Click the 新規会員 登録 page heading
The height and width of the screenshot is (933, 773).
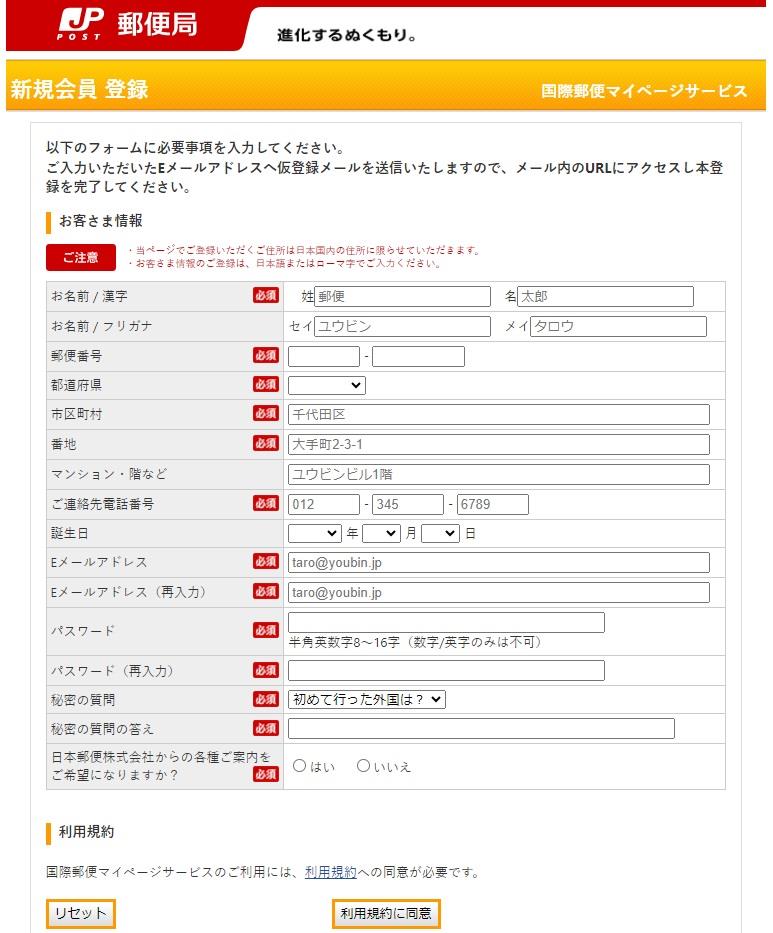(x=79, y=89)
